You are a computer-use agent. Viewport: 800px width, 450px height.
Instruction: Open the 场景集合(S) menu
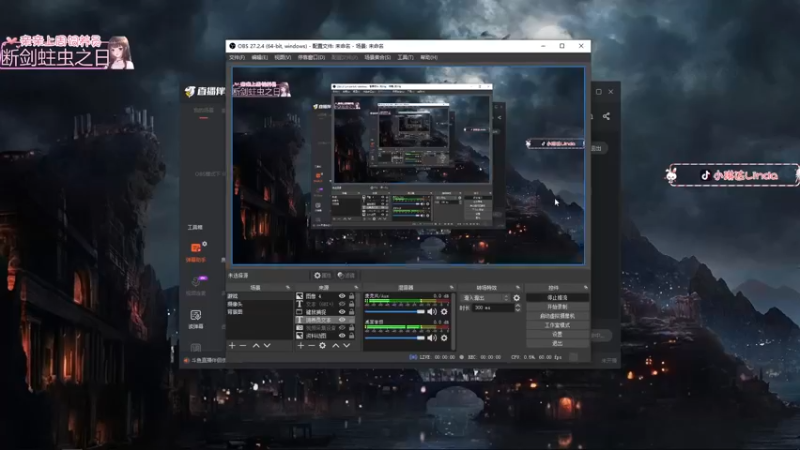tap(378, 58)
